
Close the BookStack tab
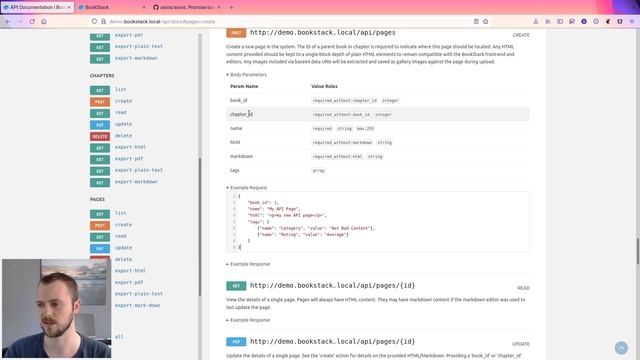point(144,7)
